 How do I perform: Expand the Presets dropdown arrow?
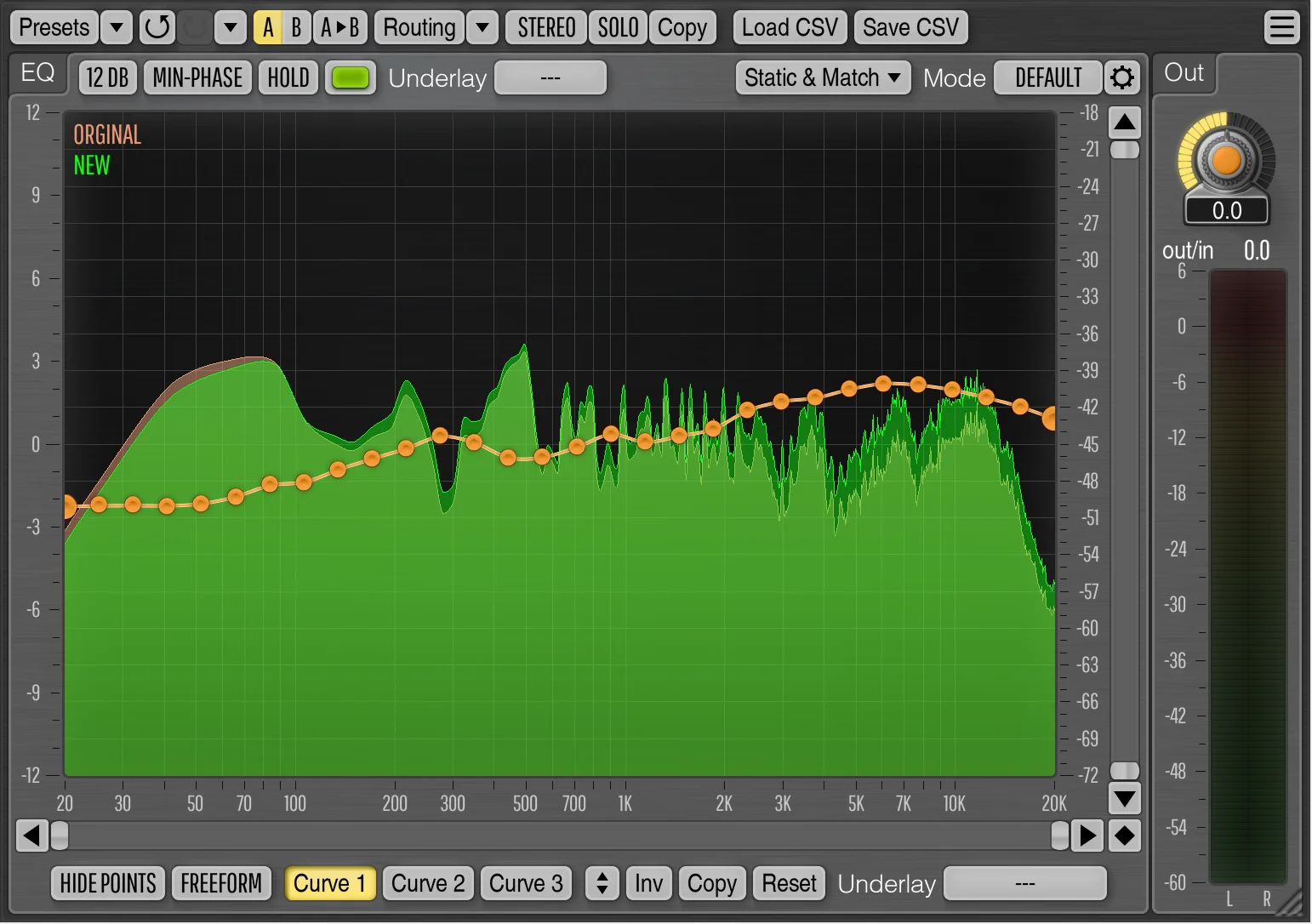coord(117,27)
